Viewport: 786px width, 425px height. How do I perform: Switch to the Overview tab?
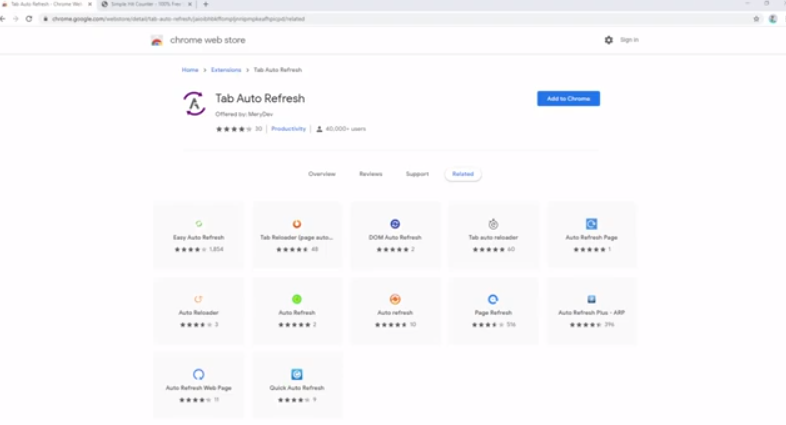point(322,174)
